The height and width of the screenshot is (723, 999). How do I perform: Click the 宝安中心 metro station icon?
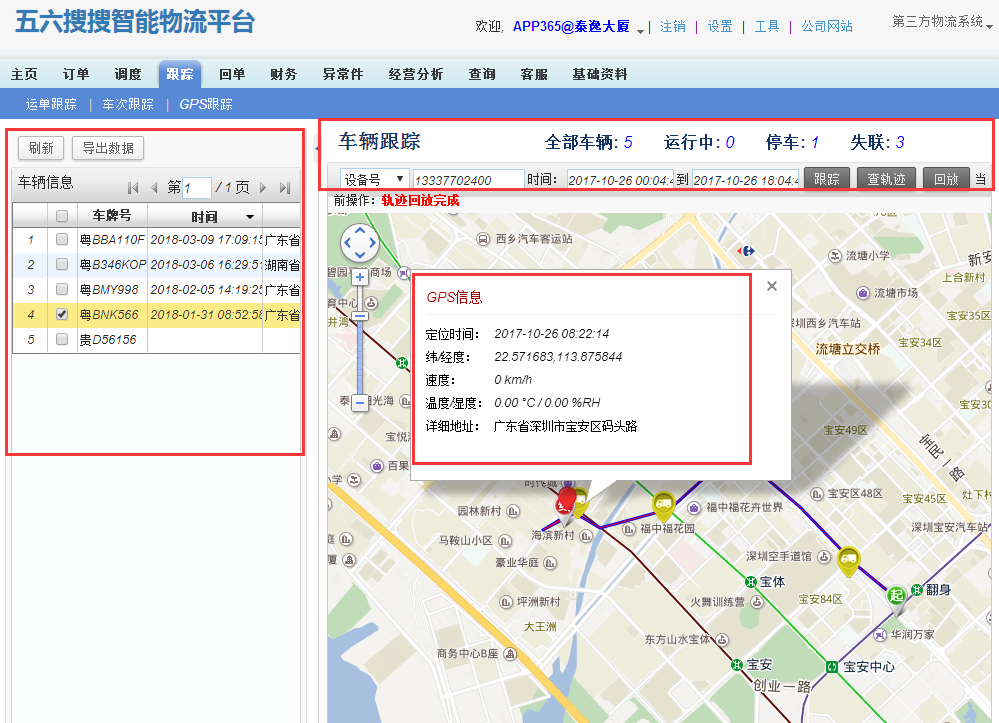click(x=832, y=667)
